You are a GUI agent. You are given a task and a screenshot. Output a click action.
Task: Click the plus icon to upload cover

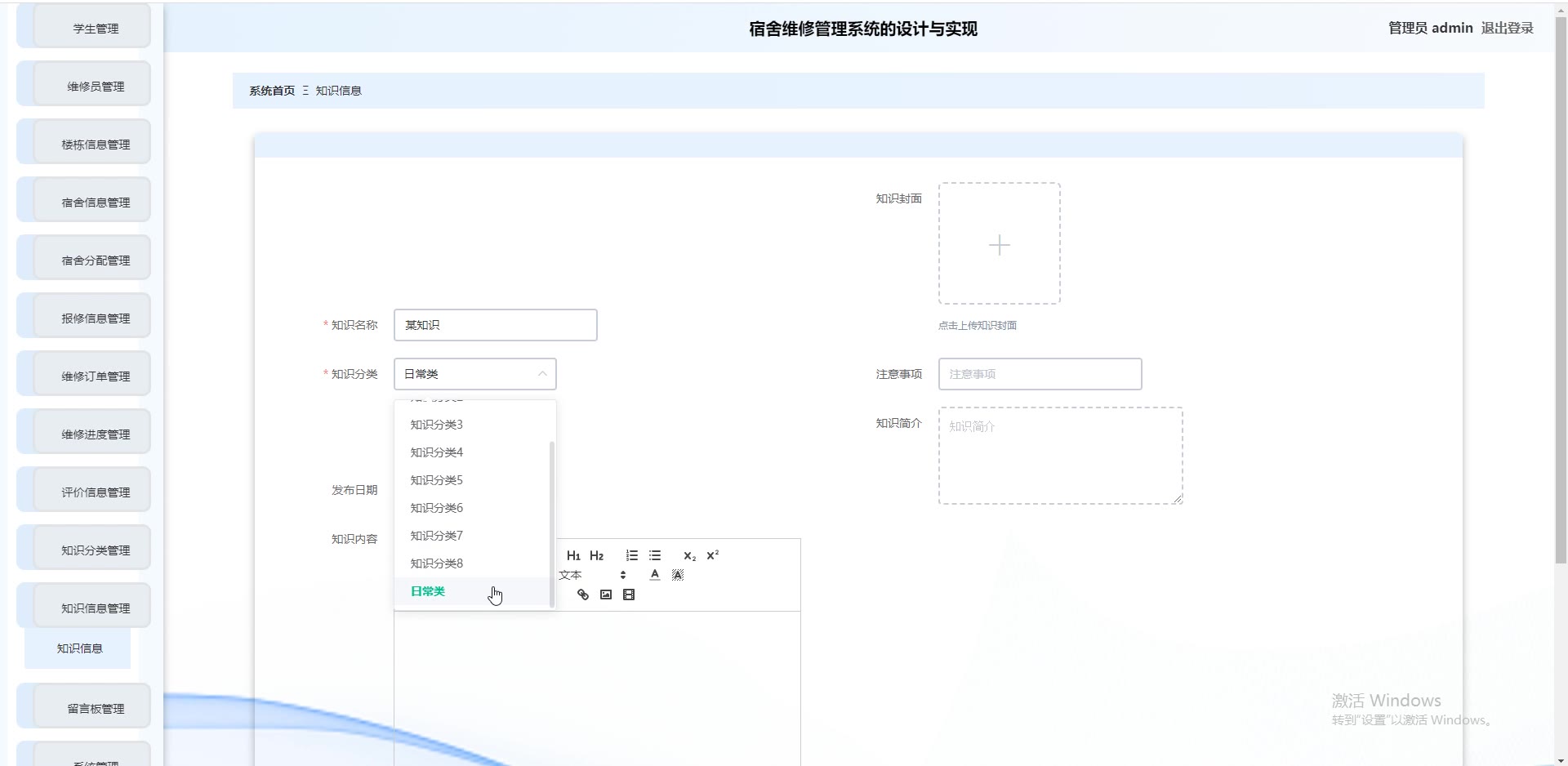click(1000, 245)
